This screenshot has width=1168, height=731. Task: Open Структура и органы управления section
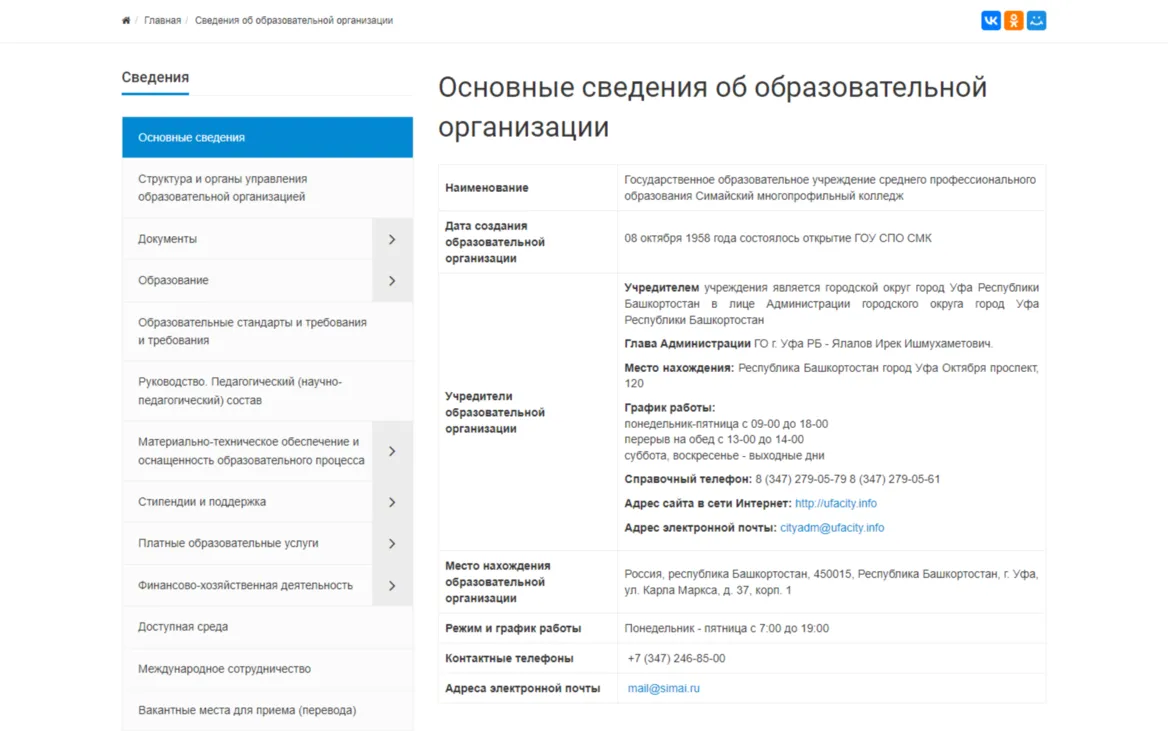click(267, 188)
